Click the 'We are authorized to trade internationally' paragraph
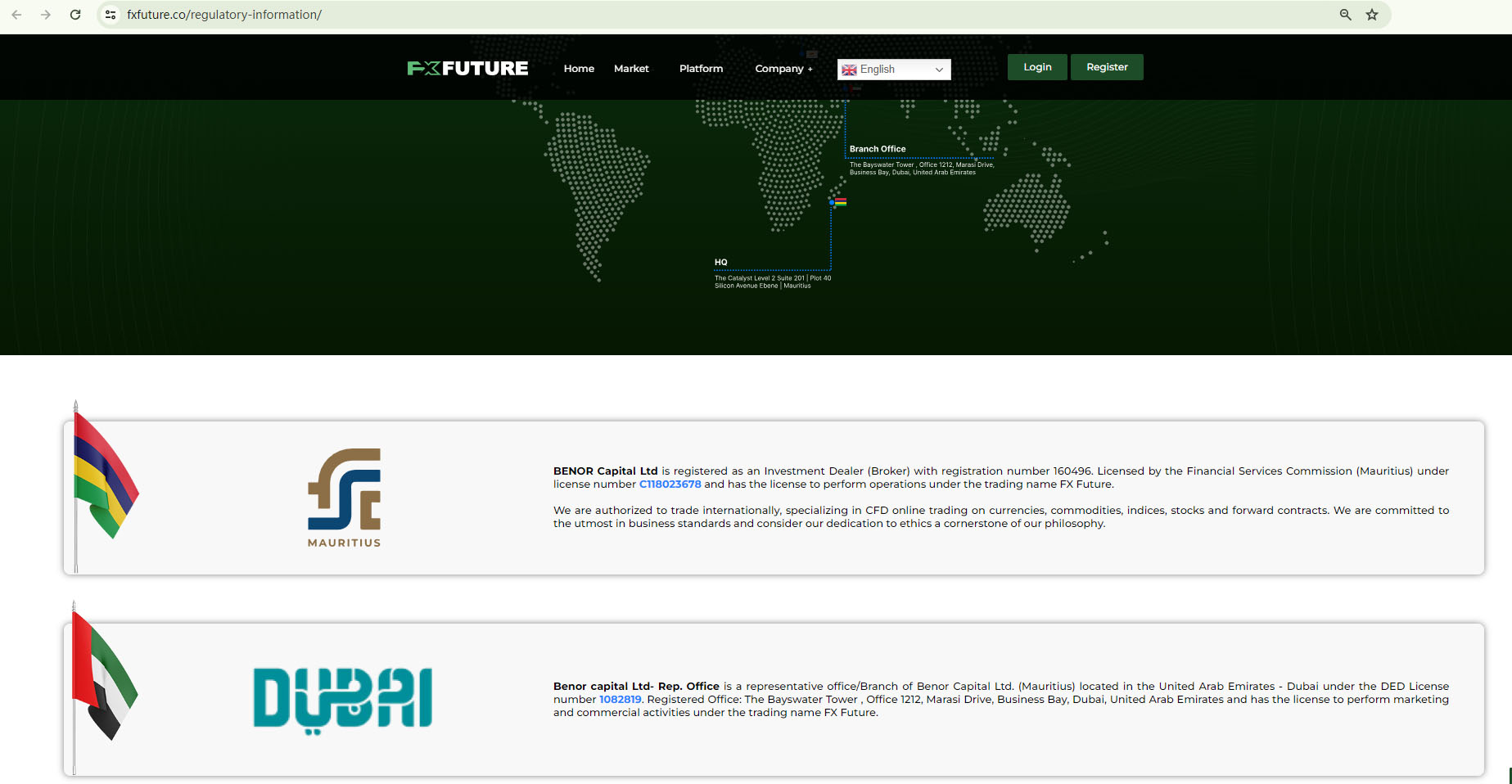The height and width of the screenshot is (784, 1512). coord(1001,517)
